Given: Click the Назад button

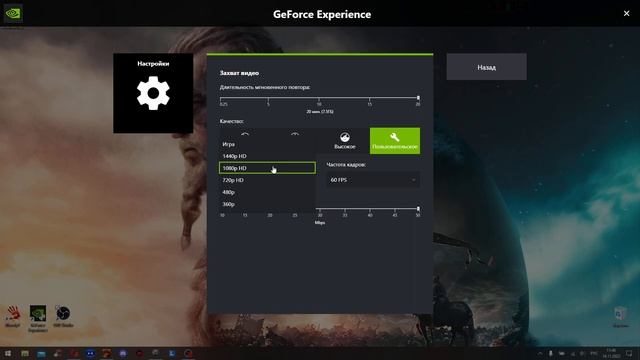Looking at the screenshot, I should (487, 67).
